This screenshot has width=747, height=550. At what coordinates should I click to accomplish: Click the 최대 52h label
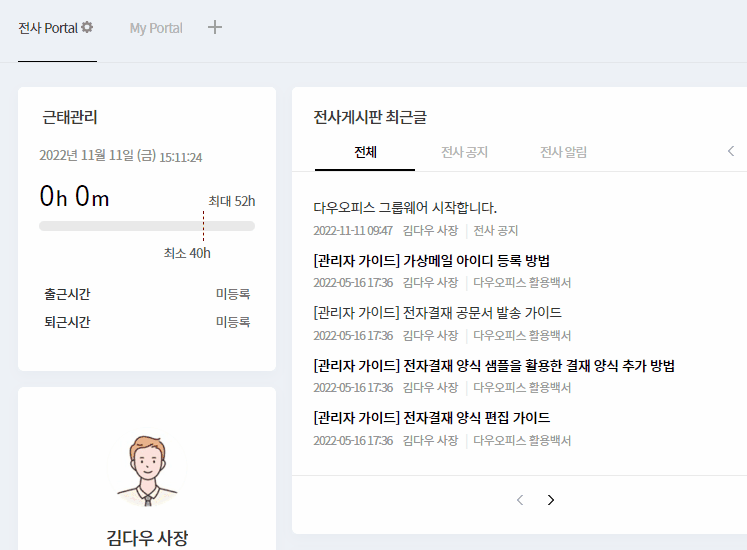[232, 201]
